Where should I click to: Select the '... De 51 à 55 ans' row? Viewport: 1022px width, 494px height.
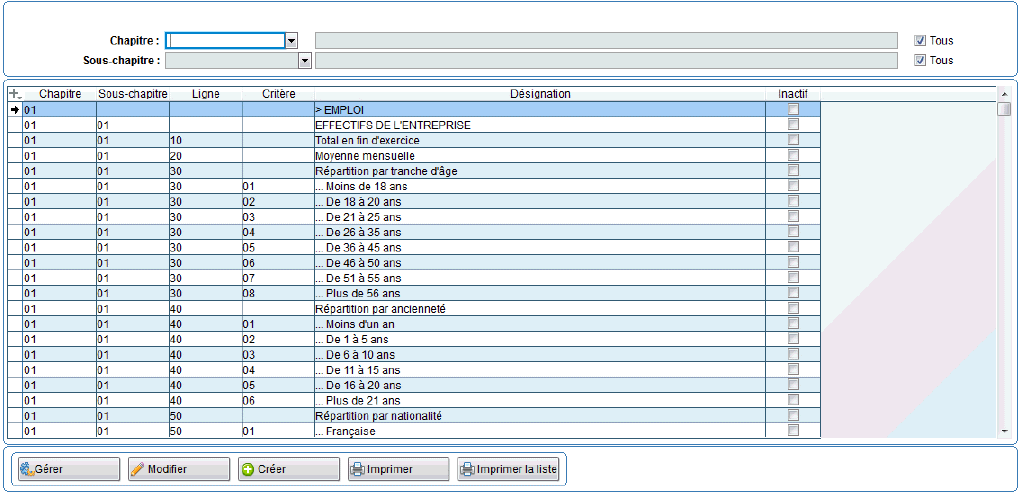(414, 278)
